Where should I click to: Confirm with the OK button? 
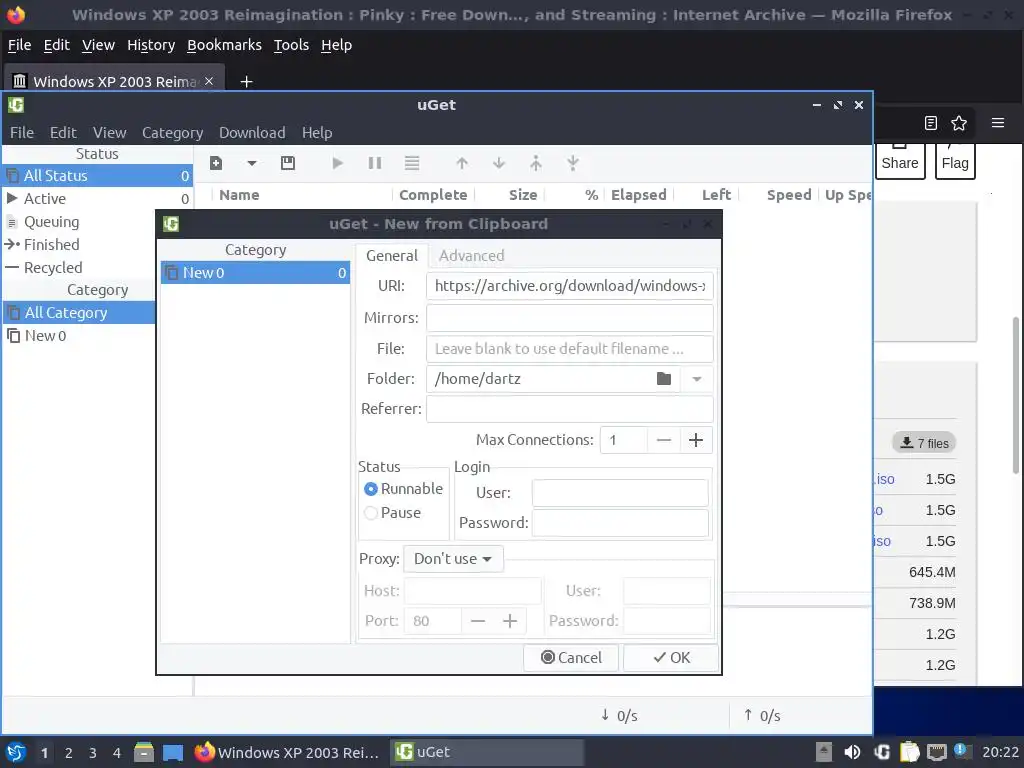[x=671, y=658]
